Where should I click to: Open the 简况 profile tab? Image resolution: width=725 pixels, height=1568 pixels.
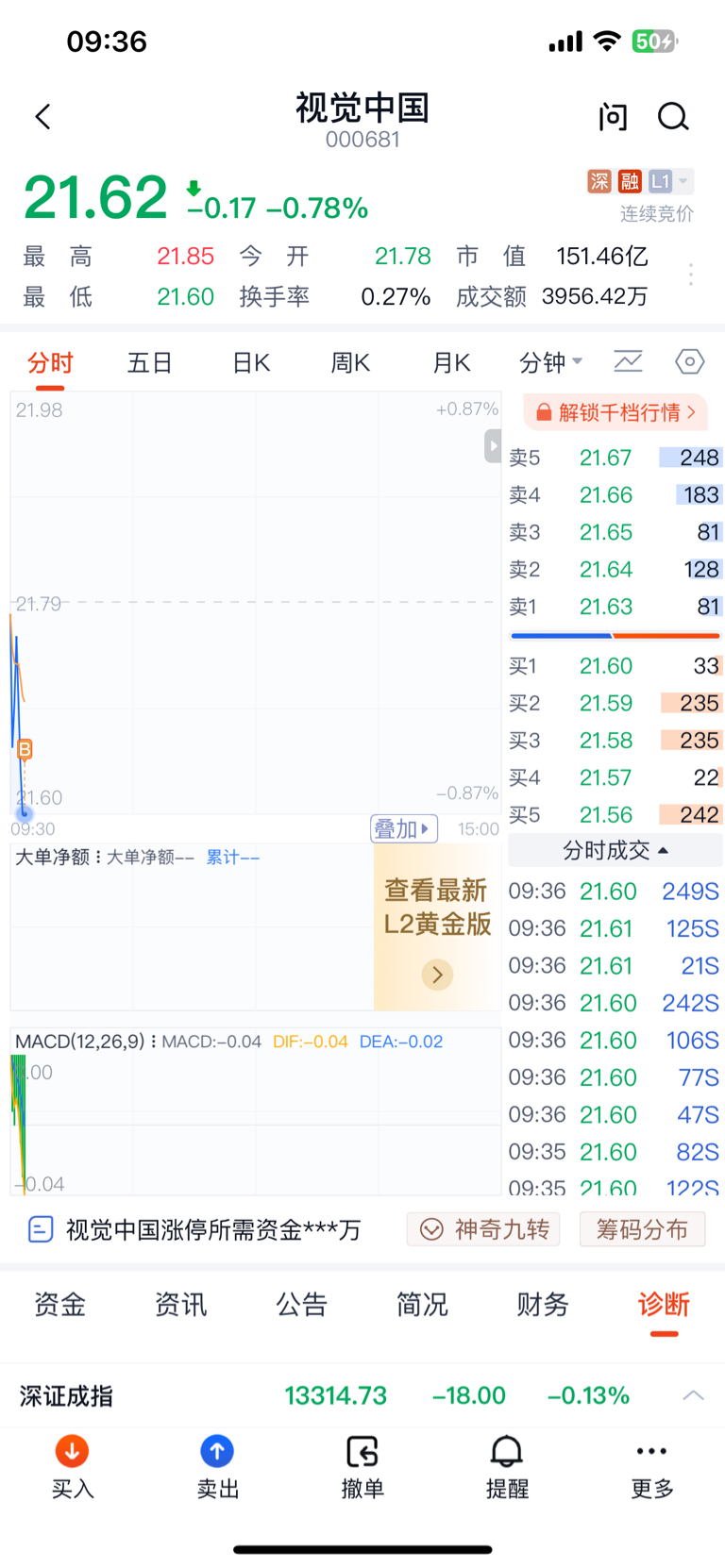(x=422, y=1305)
